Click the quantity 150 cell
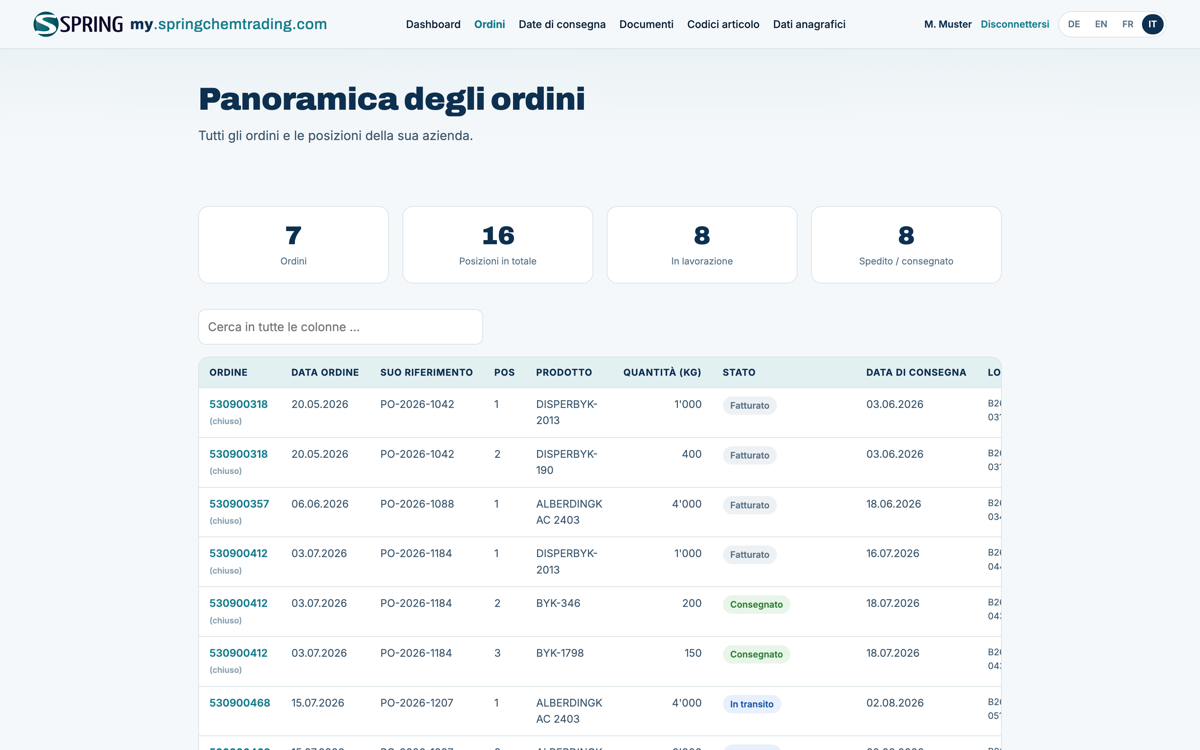1200x750 pixels. coord(693,653)
